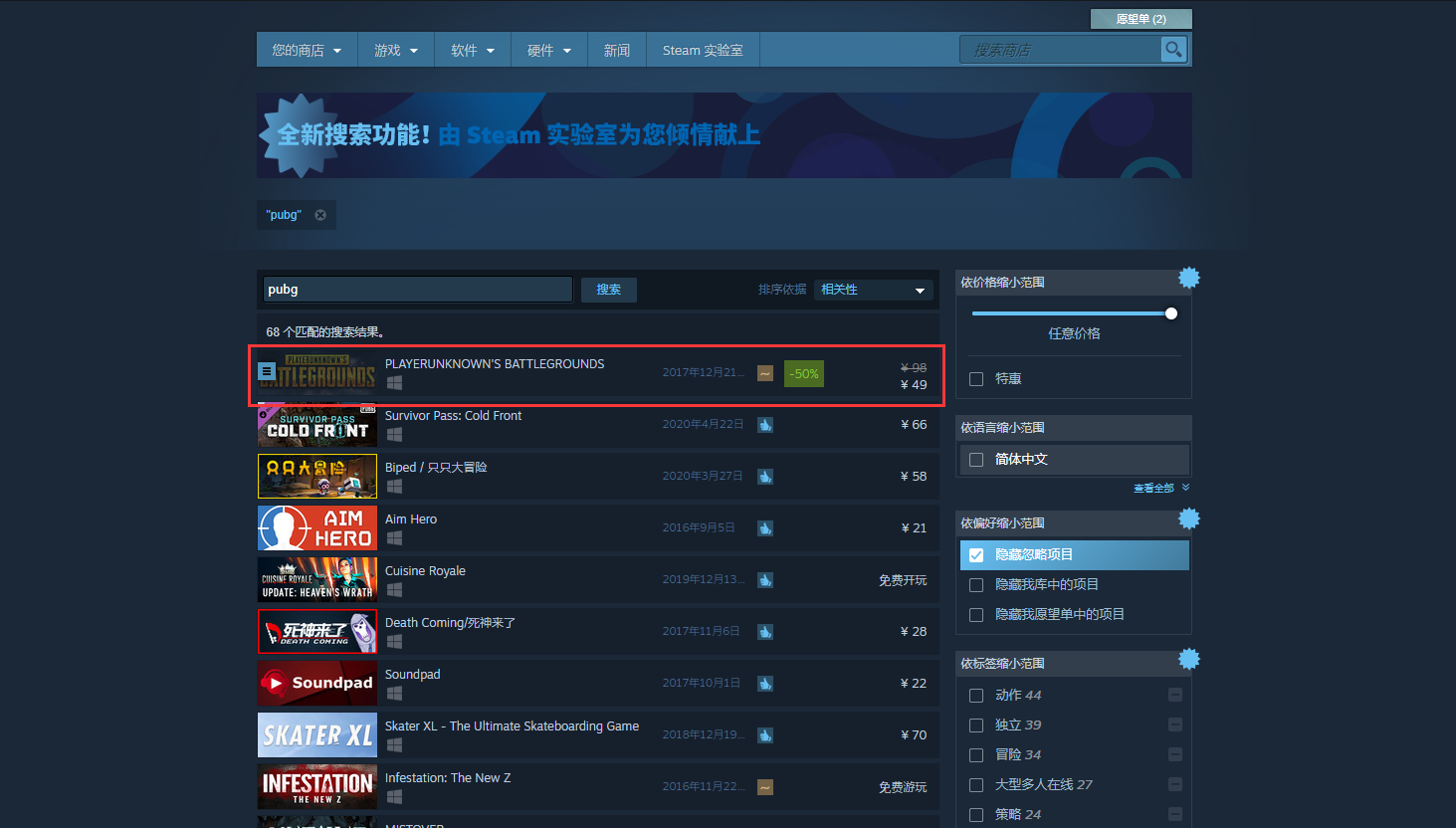Click the thumbs-up review icon for Biped

tap(765, 477)
